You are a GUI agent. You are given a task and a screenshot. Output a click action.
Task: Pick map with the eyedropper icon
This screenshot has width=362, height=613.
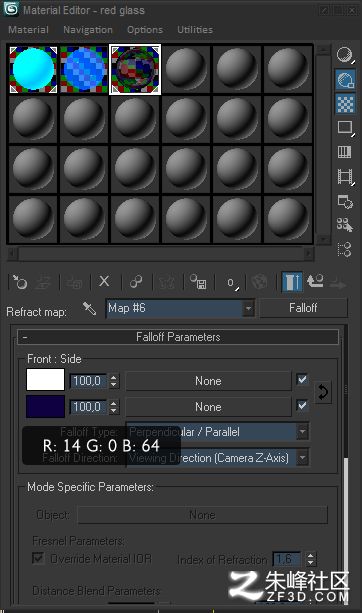pyautogui.click(x=90, y=309)
